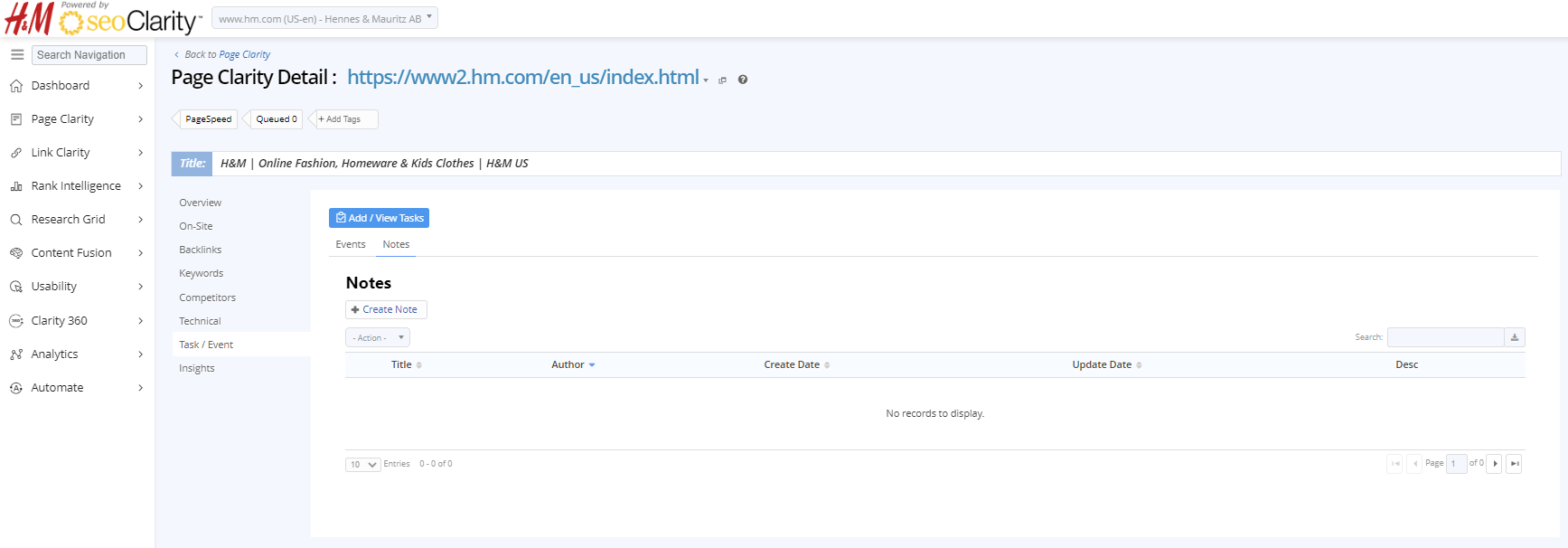Go to last page of notes table

pos(1515,464)
